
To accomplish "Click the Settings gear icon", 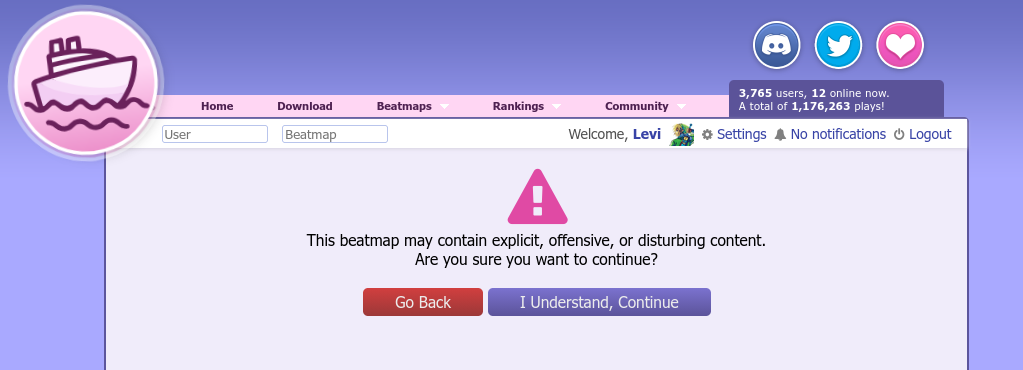I will click(x=707, y=134).
